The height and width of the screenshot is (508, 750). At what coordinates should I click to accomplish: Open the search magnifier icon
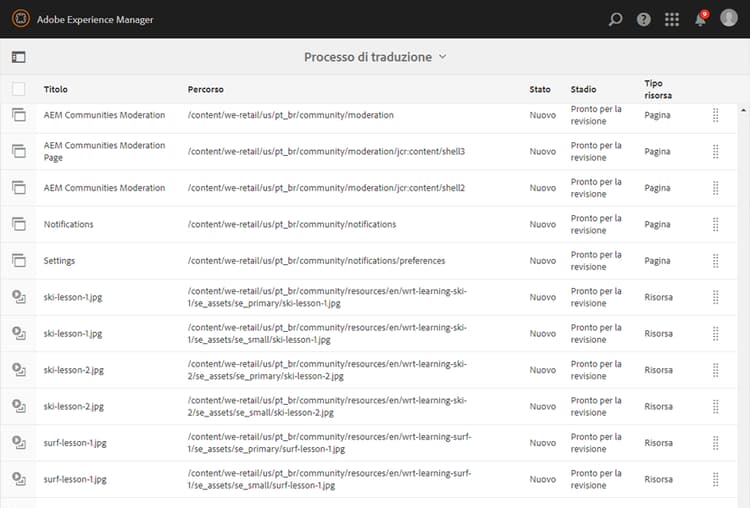616,19
